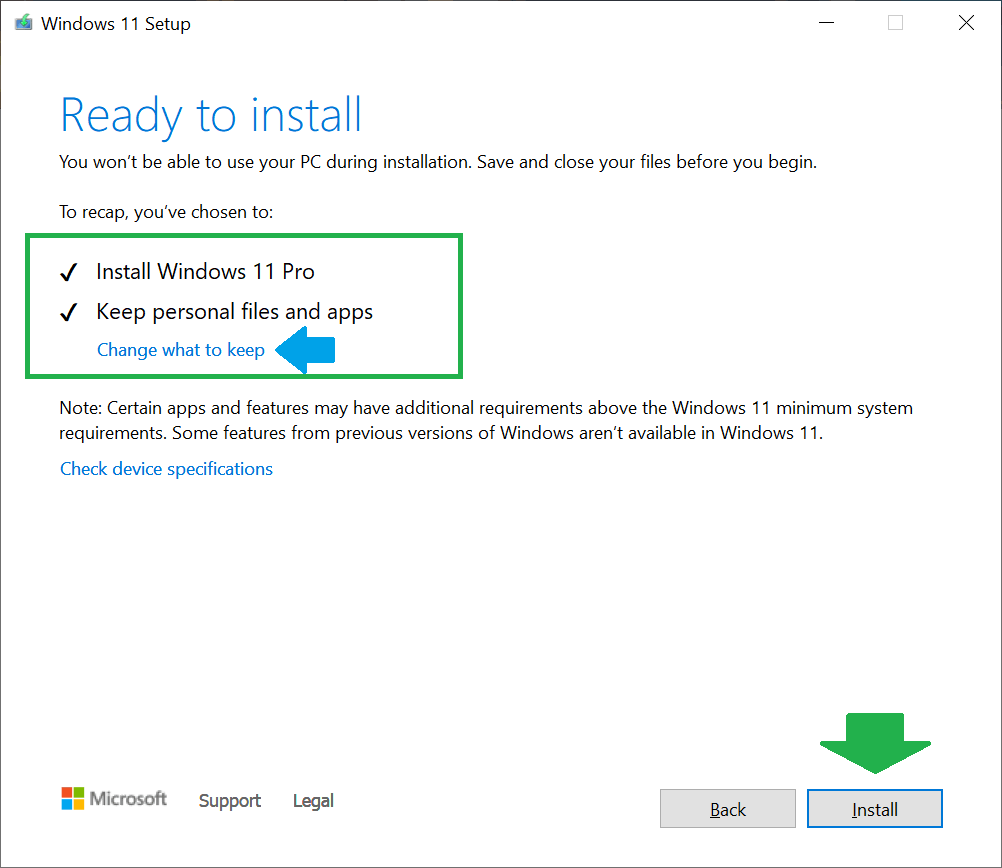This screenshot has height=868, width=1002.
Task: Minimize the Windows 11 Setup window
Action: tap(826, 23)
